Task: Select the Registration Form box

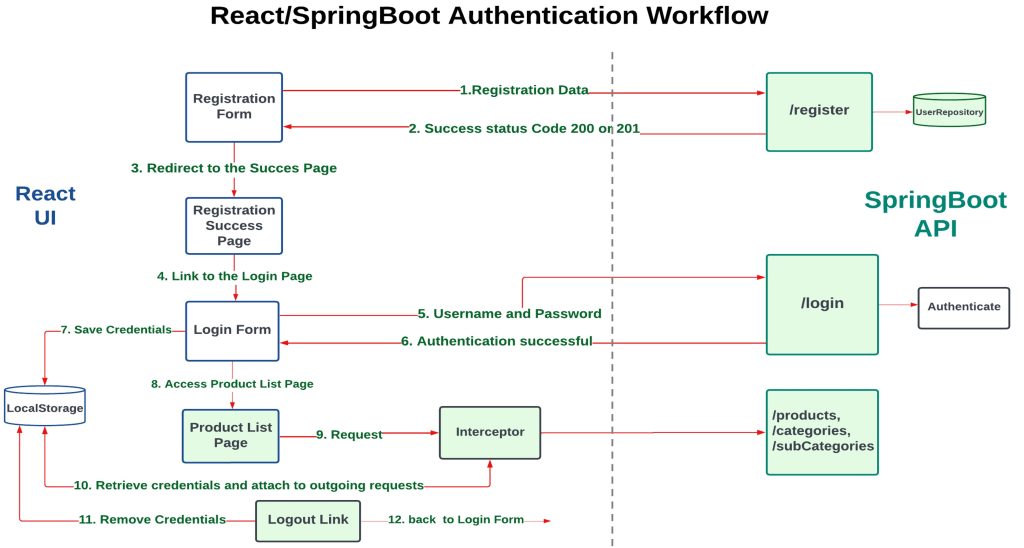Action: [234, 107]
